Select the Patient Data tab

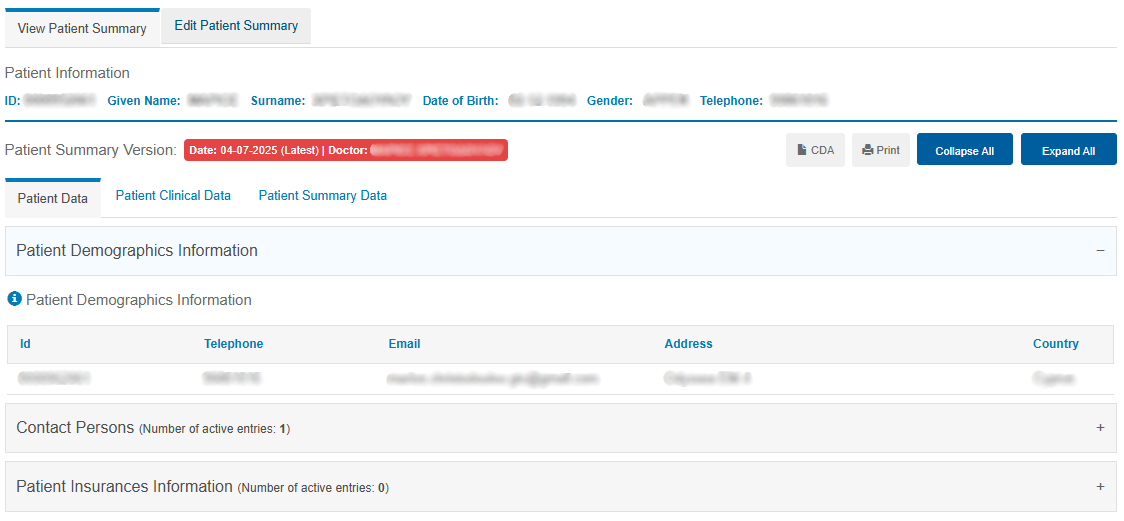point(53,198)
